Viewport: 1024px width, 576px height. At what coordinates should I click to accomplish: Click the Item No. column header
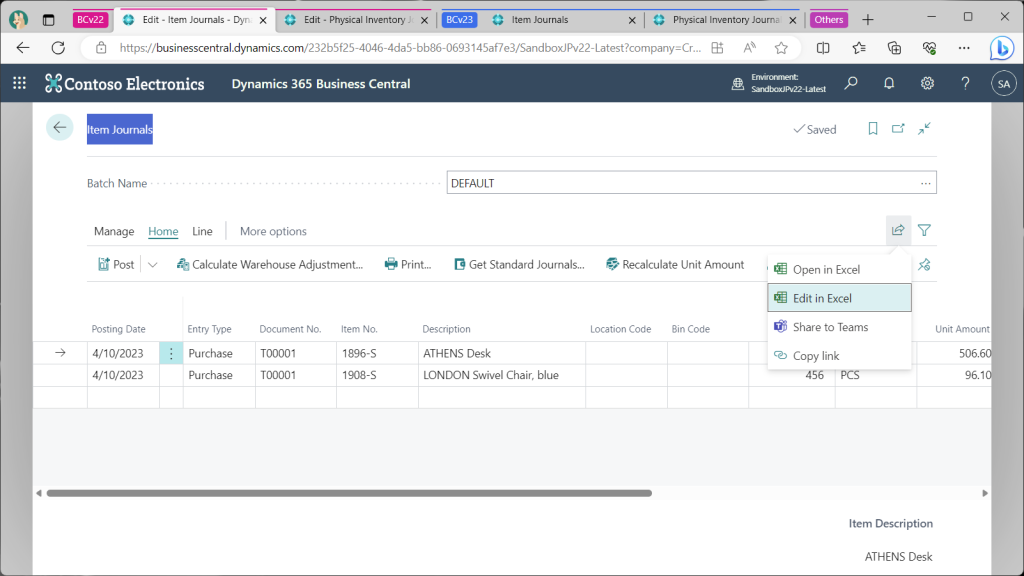tap(359, 329)
